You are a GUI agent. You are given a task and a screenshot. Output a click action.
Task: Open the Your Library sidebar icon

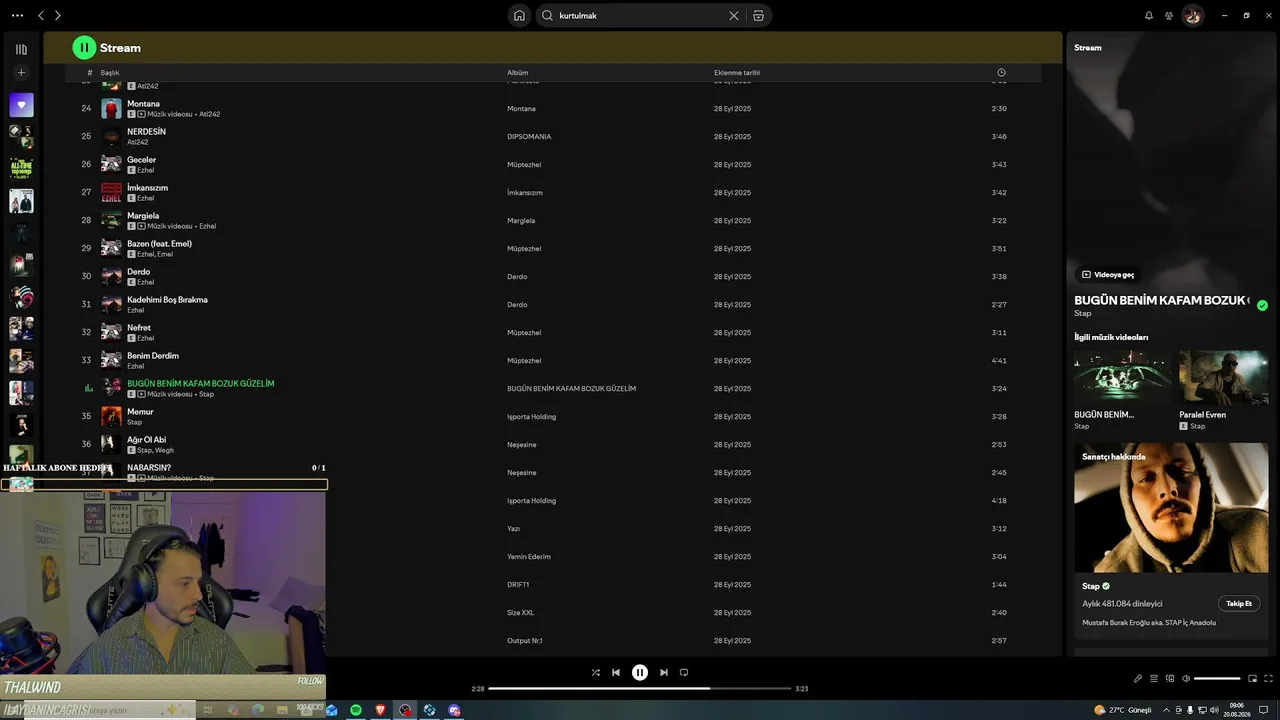(21, 49)
